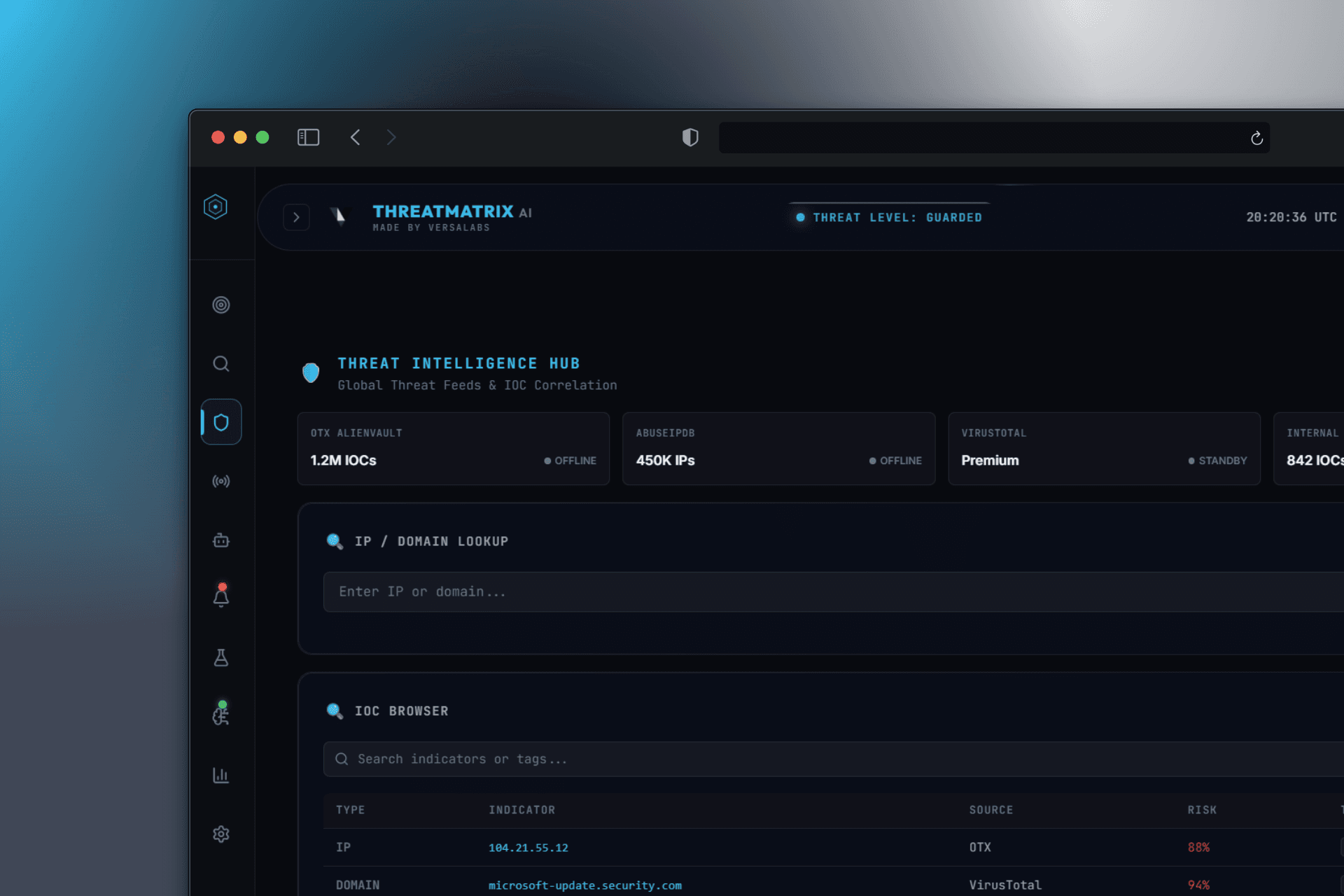Click the IP type cell in first row

343,848
